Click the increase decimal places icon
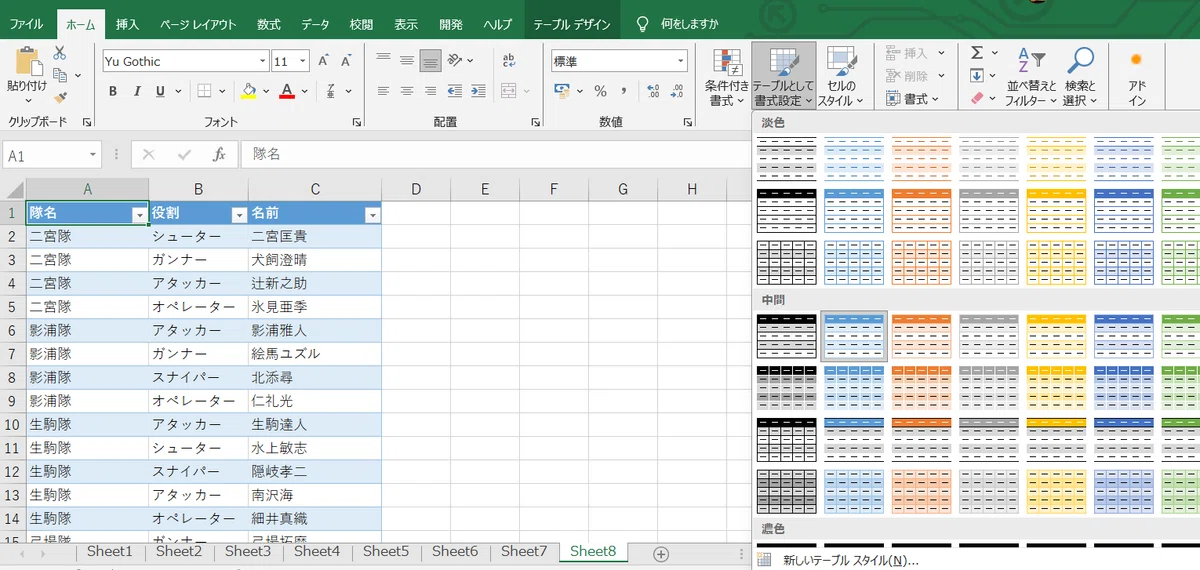The width and height of the screenshot is (1200, 570). click(x=653, y=91)
